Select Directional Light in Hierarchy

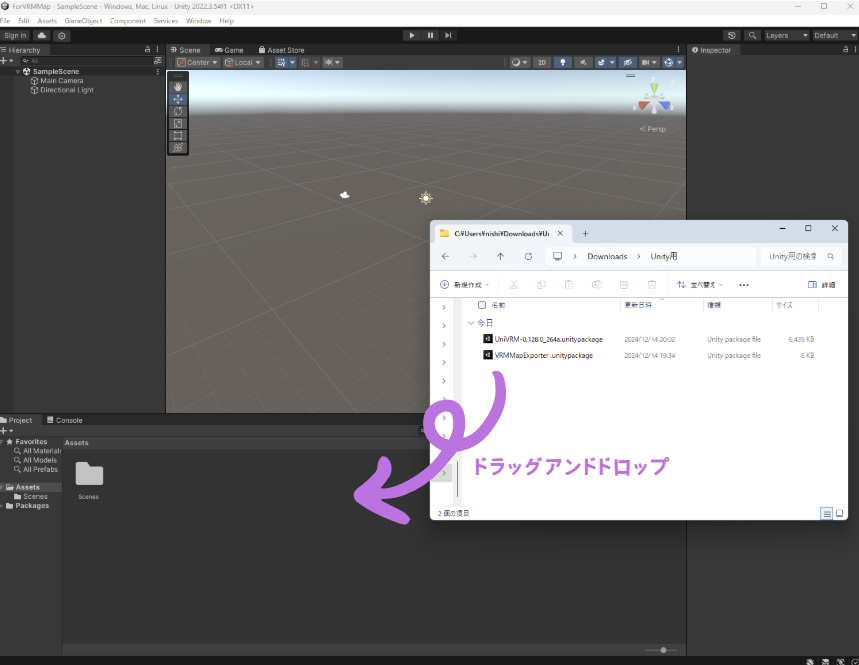(66, 90)
